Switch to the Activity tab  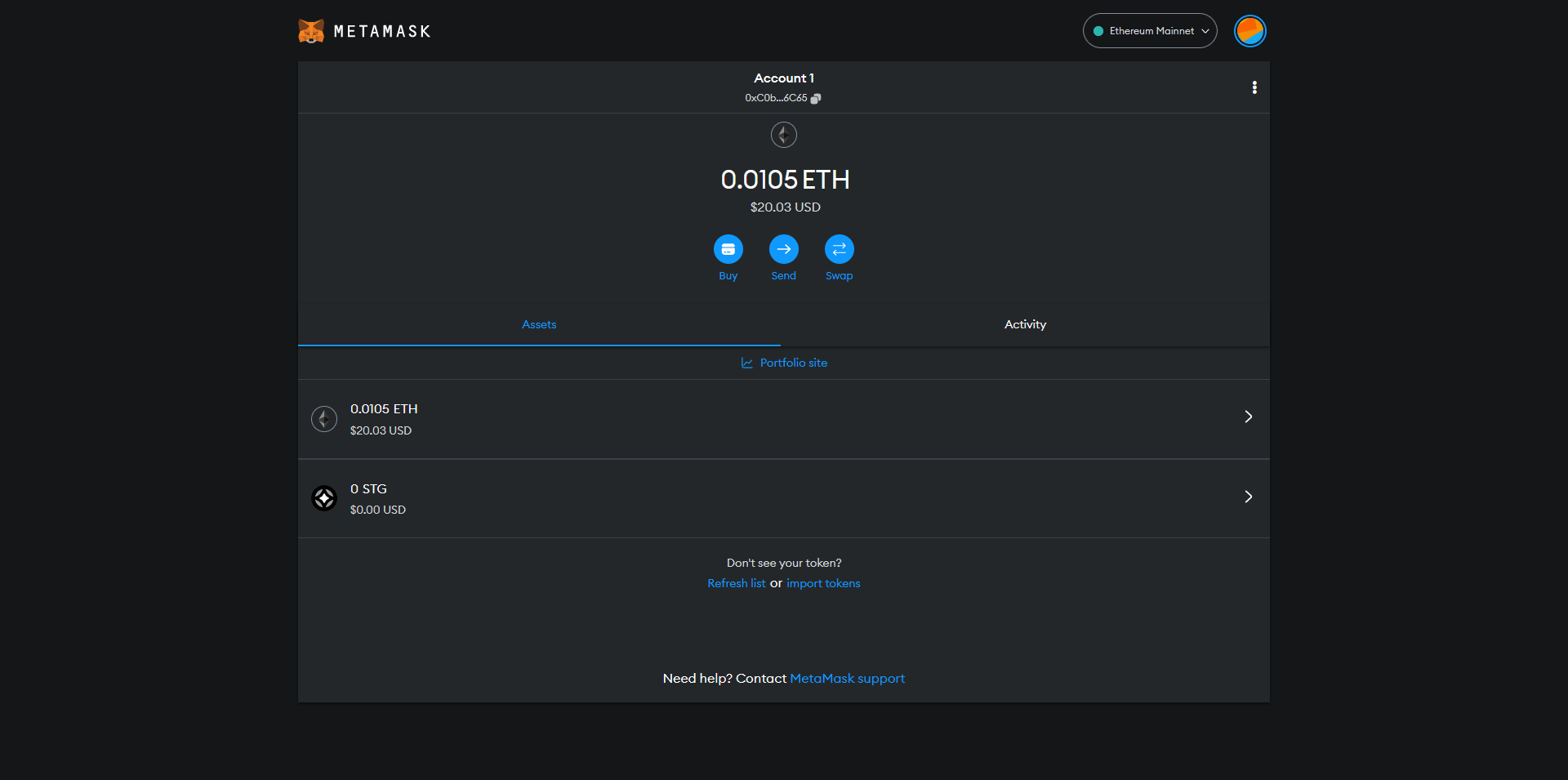[1025, 325]
